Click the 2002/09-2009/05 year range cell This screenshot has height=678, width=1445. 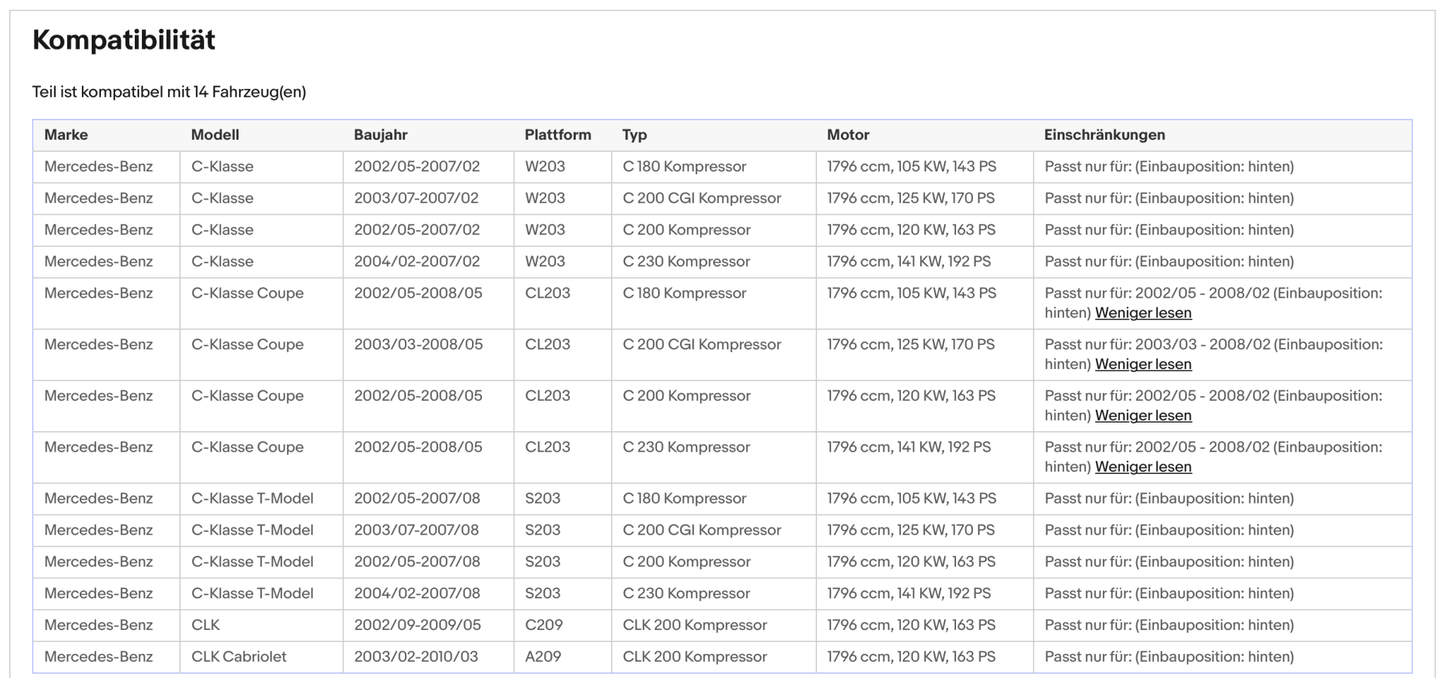point(417,625)
